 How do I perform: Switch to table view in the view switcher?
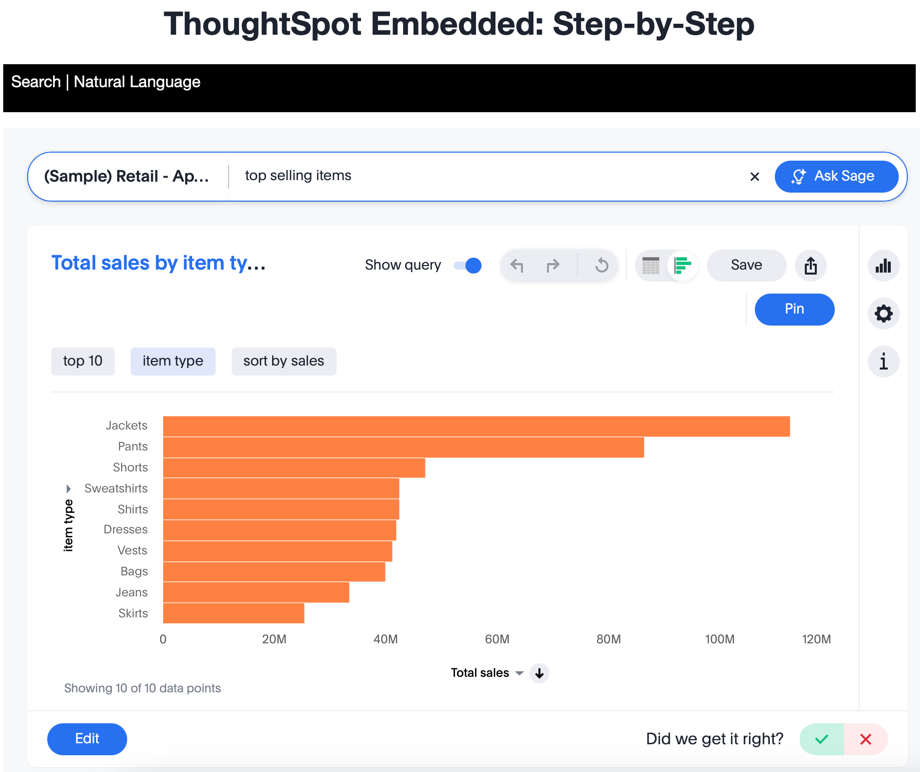[650, 265]
